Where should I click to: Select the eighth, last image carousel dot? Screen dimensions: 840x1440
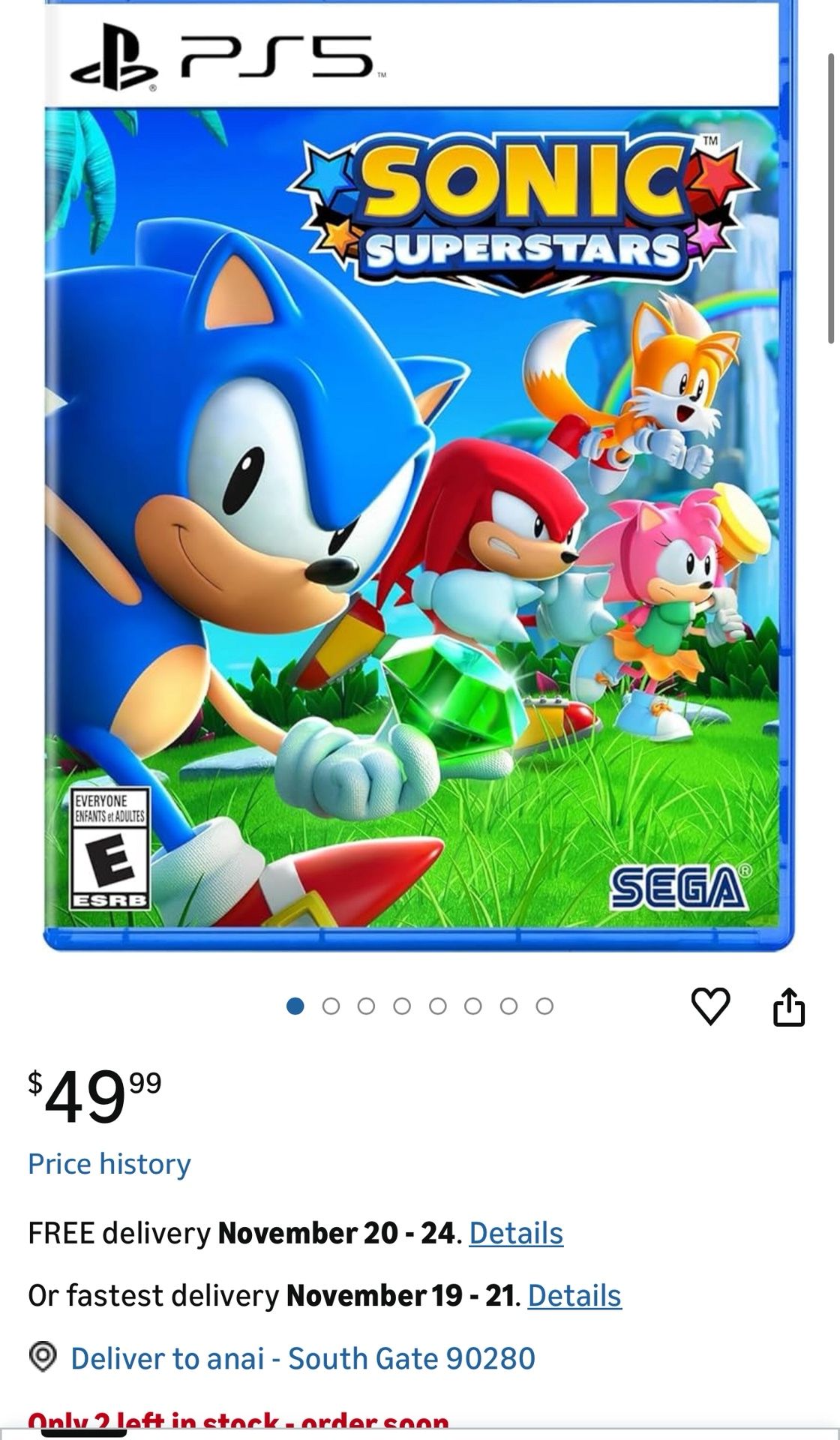[x=544, y=1006]
